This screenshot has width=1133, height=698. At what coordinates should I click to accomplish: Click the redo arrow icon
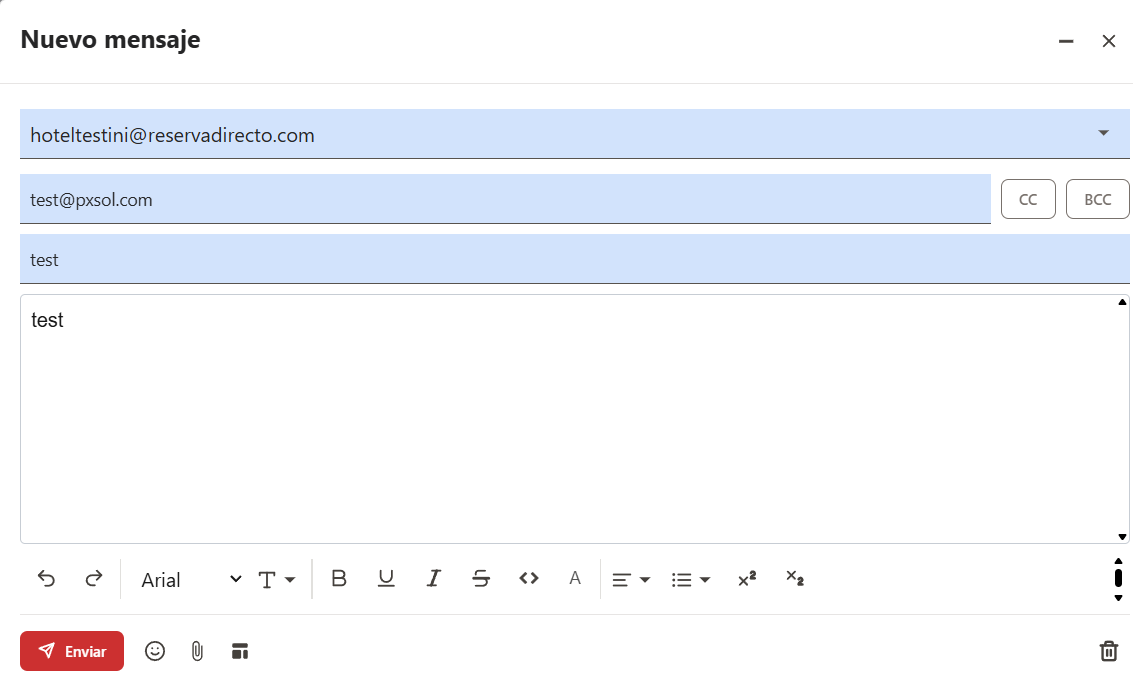click(x=94, y=579)
